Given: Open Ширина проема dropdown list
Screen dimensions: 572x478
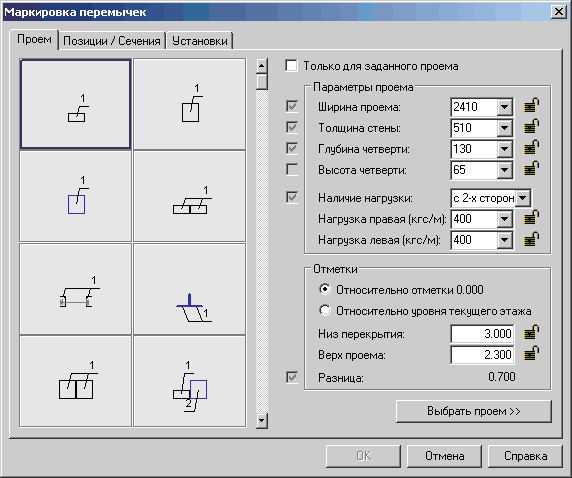Looking at the screenshot, I should pyautogui.click(x=505, y=107).
